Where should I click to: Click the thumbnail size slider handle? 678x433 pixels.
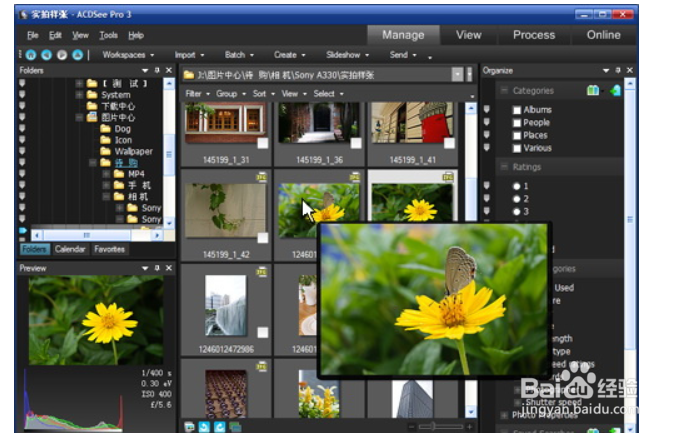click(x=433, y=427)
